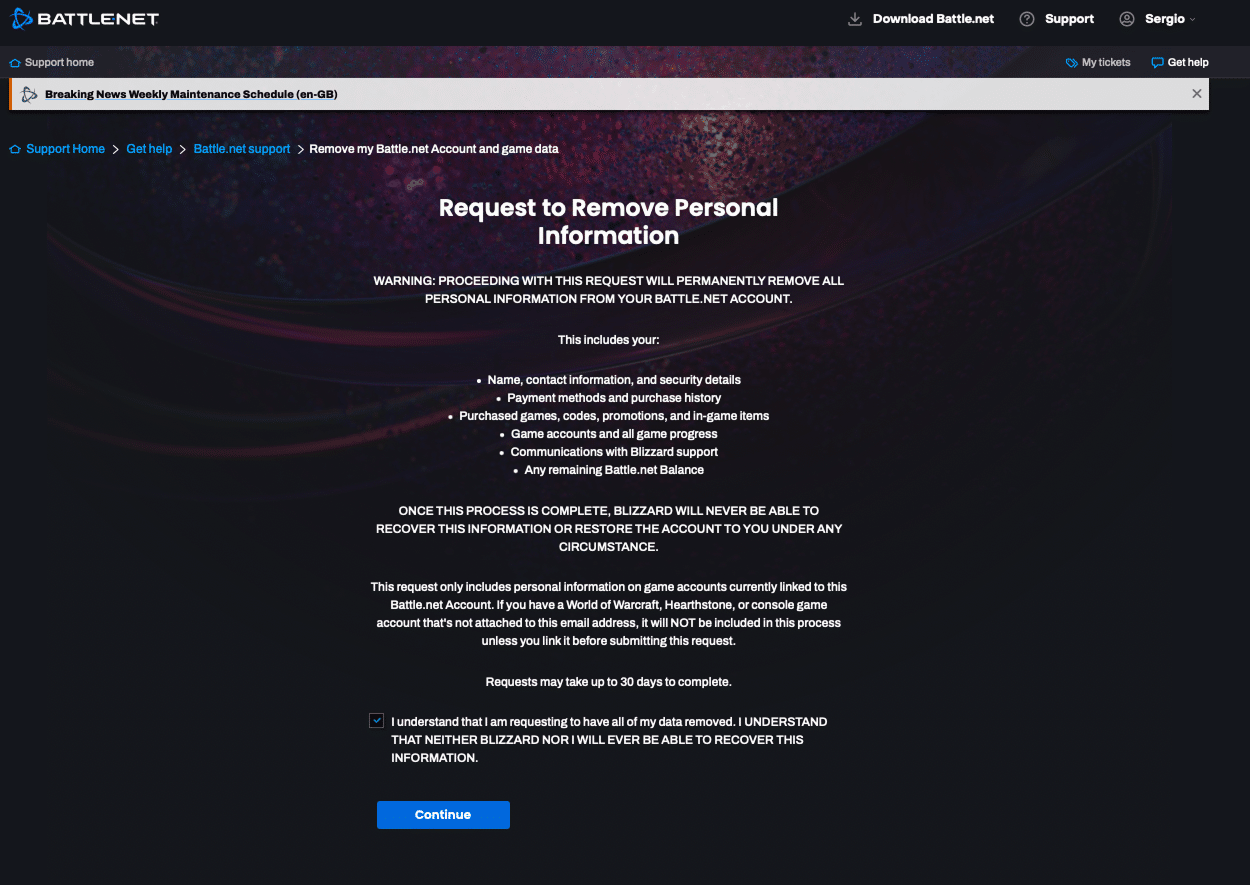
Task: Click the Sergio user profile icon
Action: pos(1127,19)
